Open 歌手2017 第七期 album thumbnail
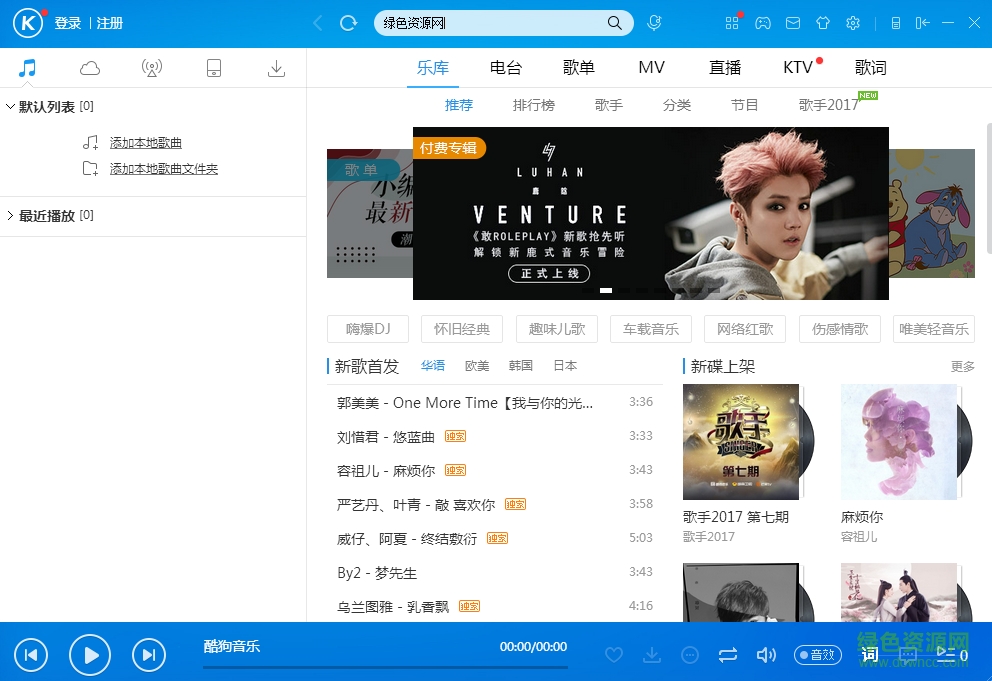 pos(741,442)
